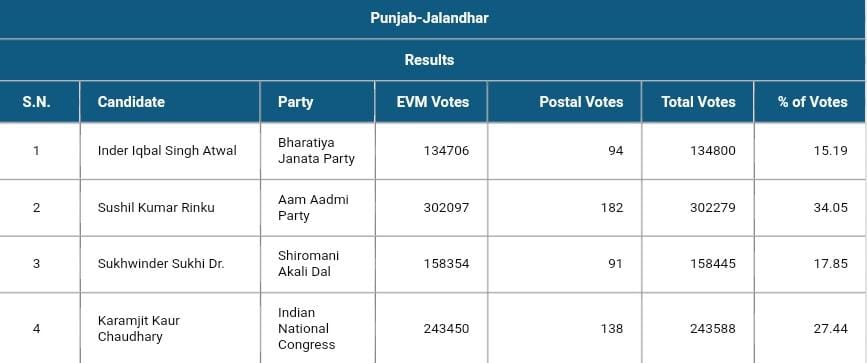Image resolution: width=867 pixels, height=363 pixels.
Task: Click the Punjab-Jalandhar title banner
Action: (x=429, y=18)
